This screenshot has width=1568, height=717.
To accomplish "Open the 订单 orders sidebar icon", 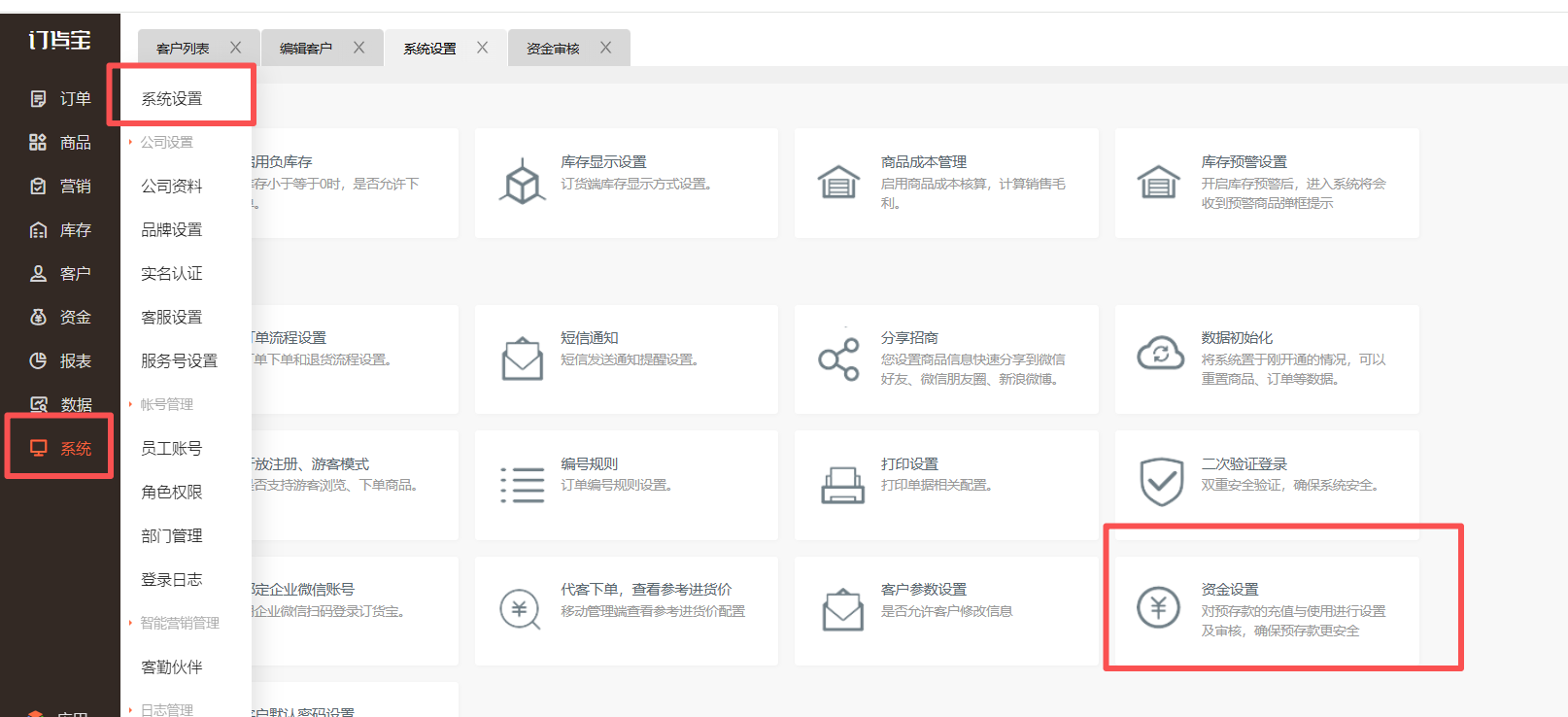I will [38, 99].
